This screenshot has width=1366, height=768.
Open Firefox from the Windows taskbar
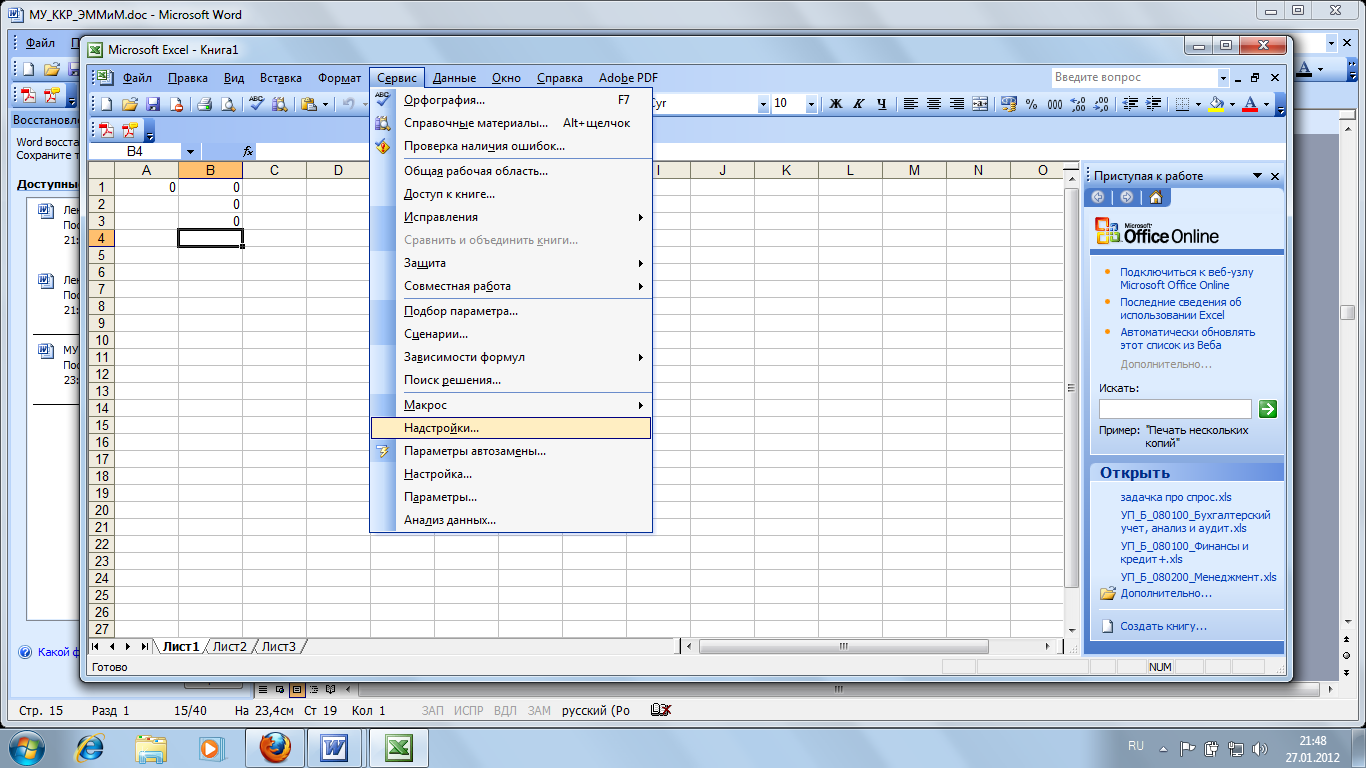point(275,747)
